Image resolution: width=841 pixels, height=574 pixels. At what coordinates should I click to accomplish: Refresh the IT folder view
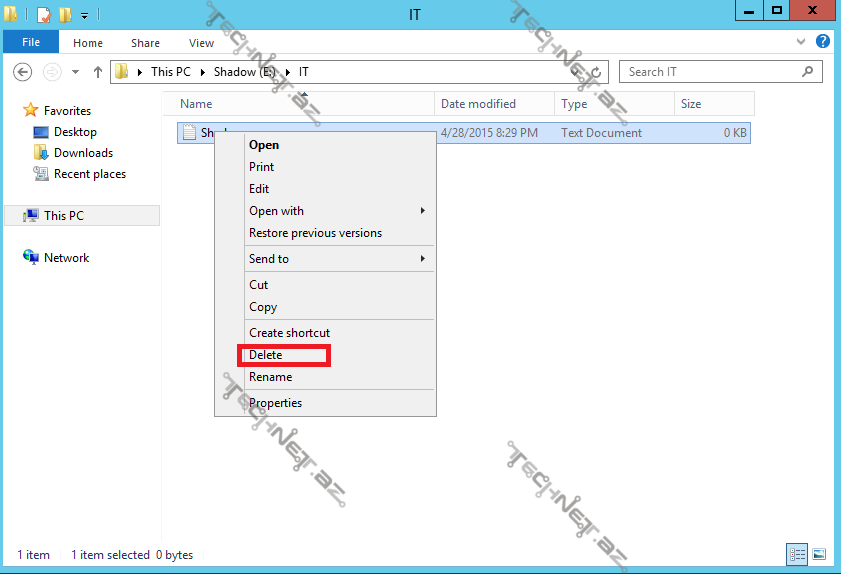click(597, 72)
